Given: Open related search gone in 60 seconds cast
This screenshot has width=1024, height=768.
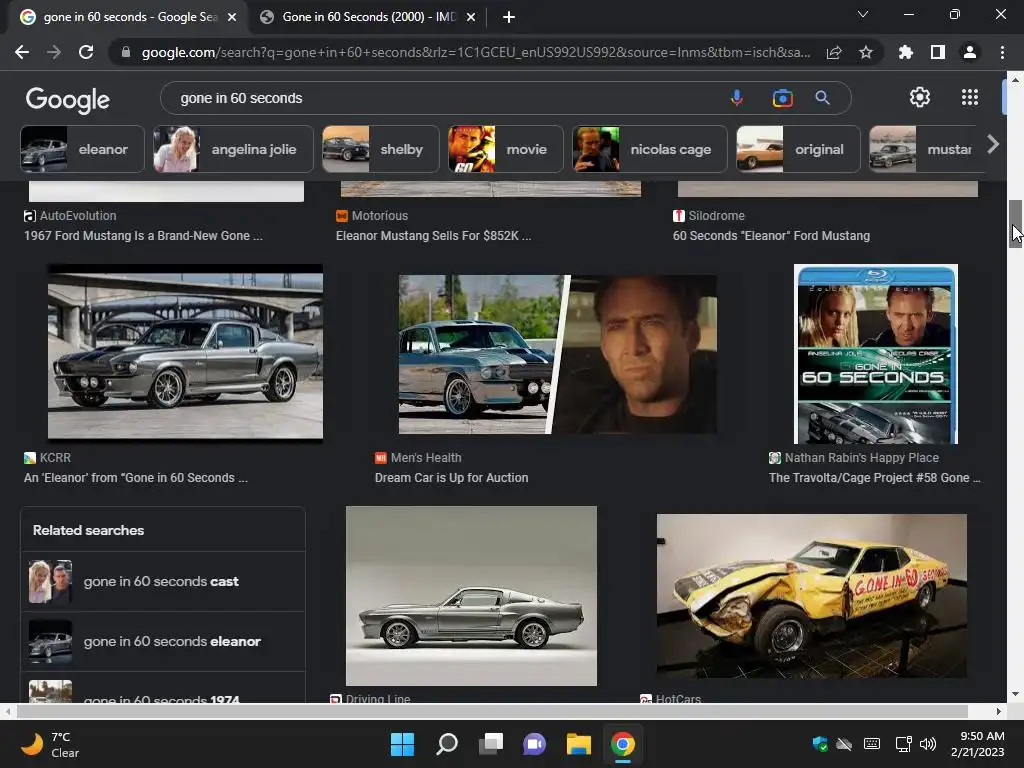Looking at the screenshot, I should [x=163, y=581].
